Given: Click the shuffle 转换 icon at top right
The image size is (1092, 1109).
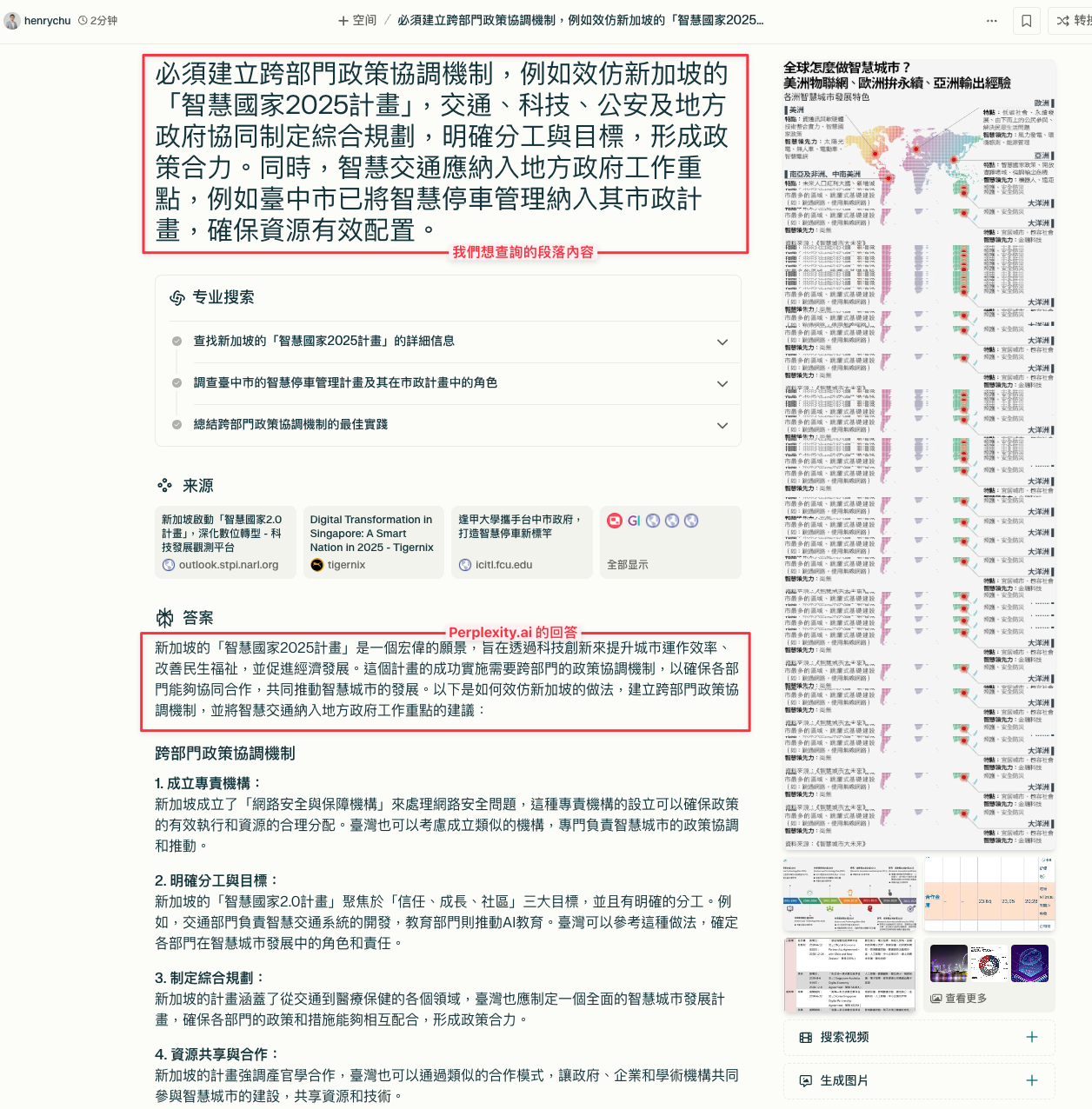Looking at the screenshot, I should click(x=1062, y=21).
